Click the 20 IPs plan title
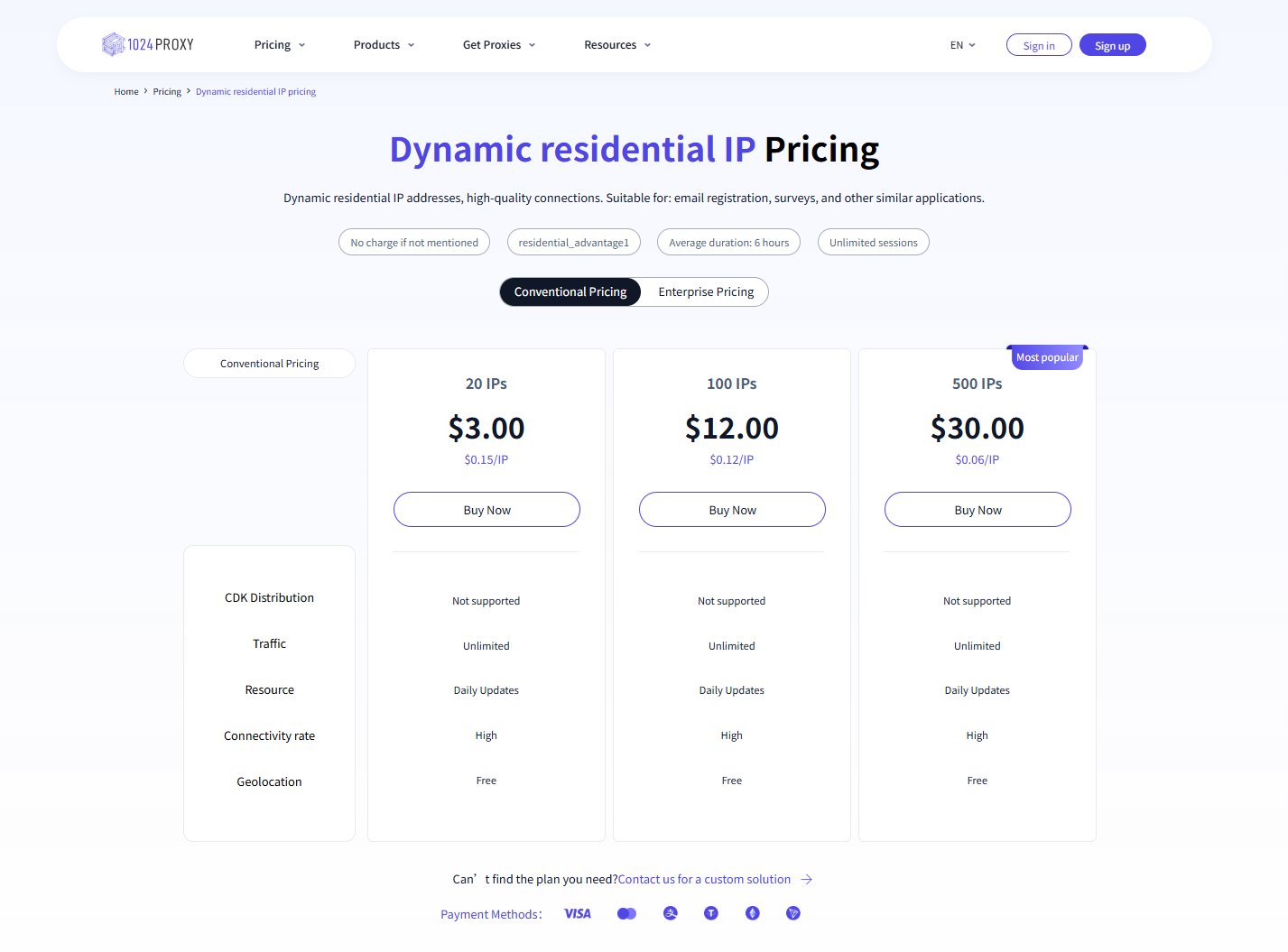The image size is (1288, 952). [486, 384]
